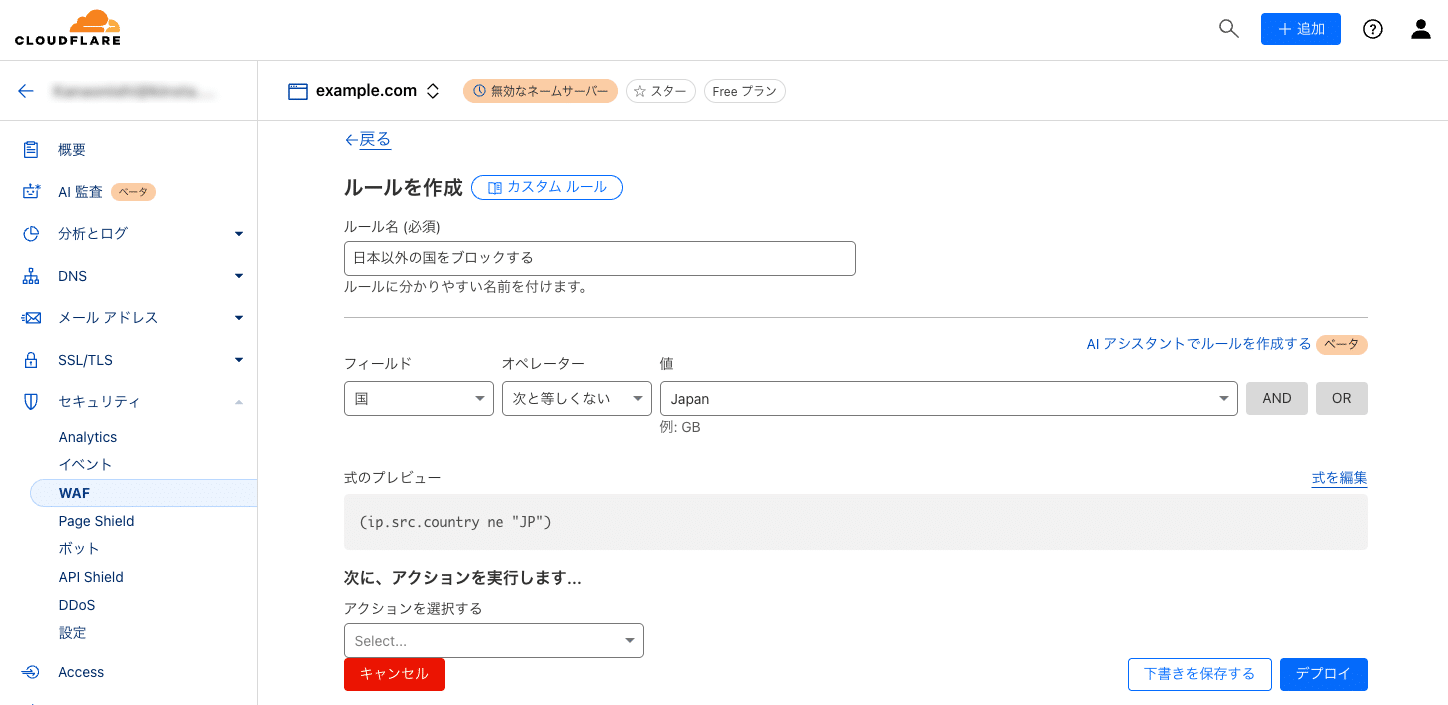The image size is (1448, 705).
Task: Click the Cloudflare logo
Action: pyautogui.click(x=67, y=27)
